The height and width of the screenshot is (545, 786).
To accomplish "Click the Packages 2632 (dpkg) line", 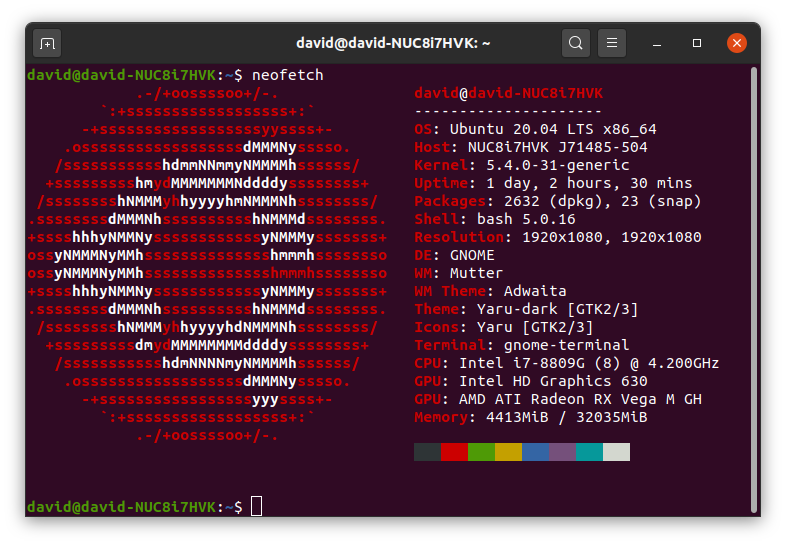I will [558, 202].
